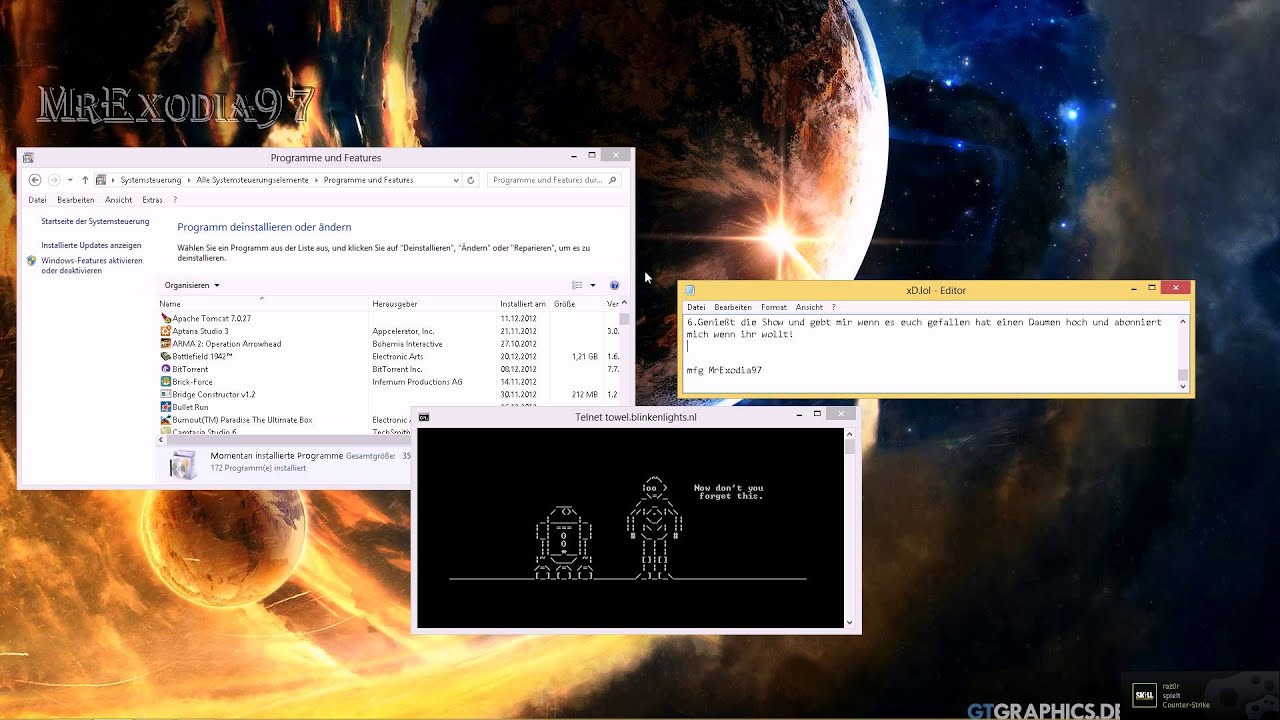
Task: Click the Editor window scroll down arrow
Action: [1183, 386]
